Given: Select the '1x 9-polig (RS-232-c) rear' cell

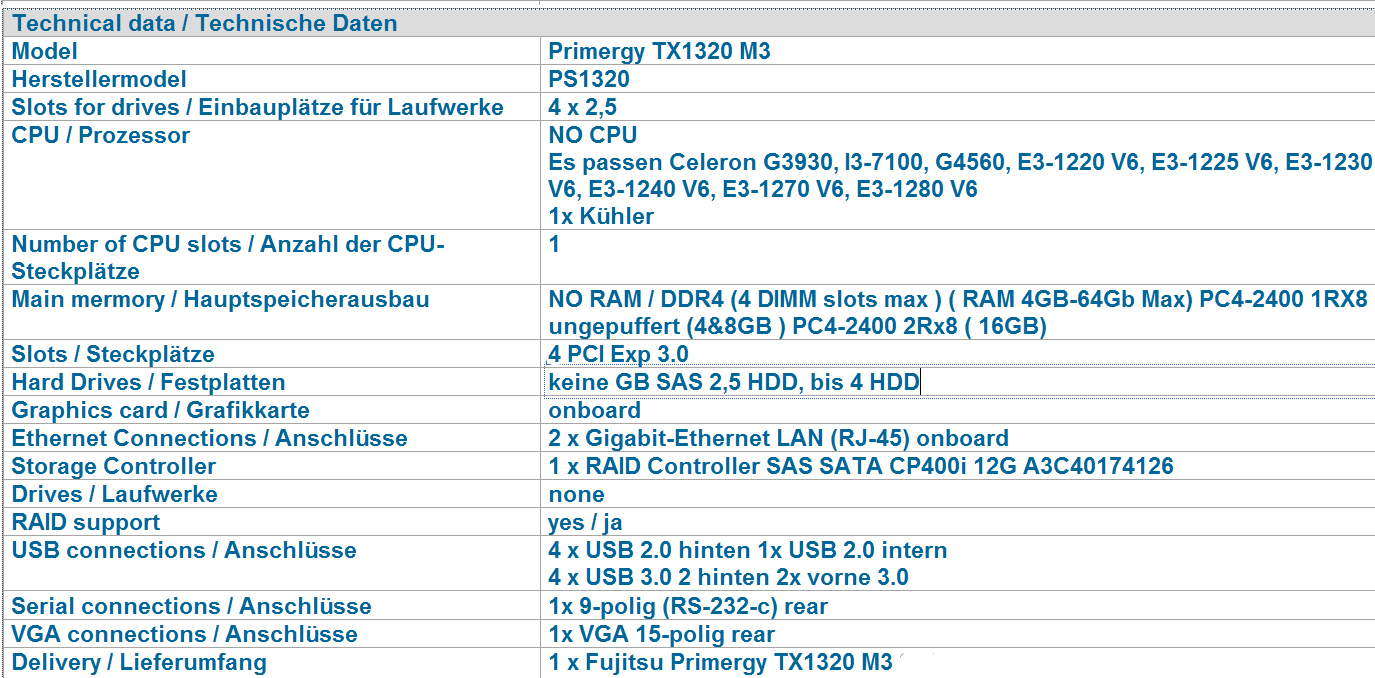Looking at the screenshot, I should [x=688, y=606].
